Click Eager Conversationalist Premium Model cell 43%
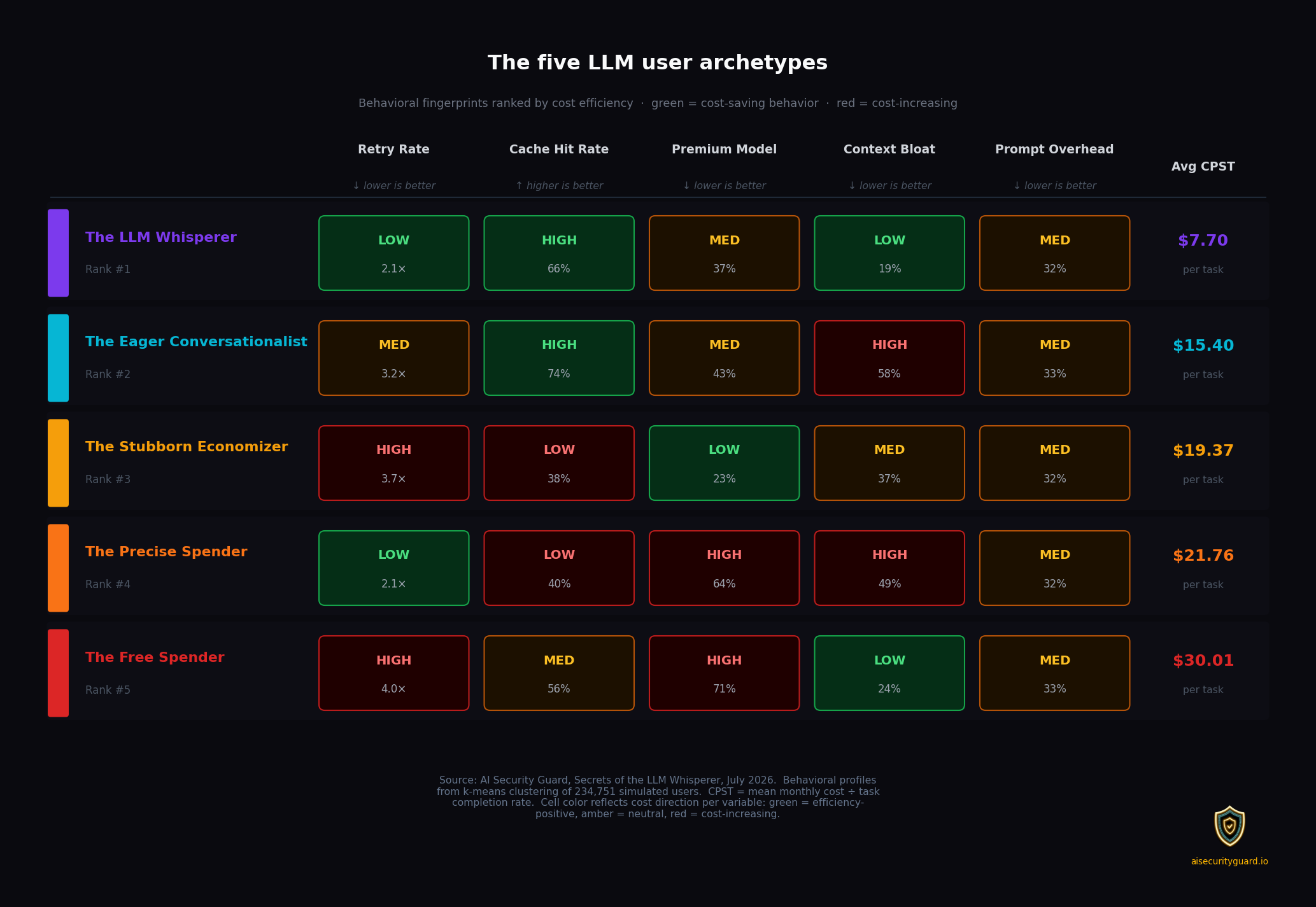1316x907 pixels. [724, 358]
